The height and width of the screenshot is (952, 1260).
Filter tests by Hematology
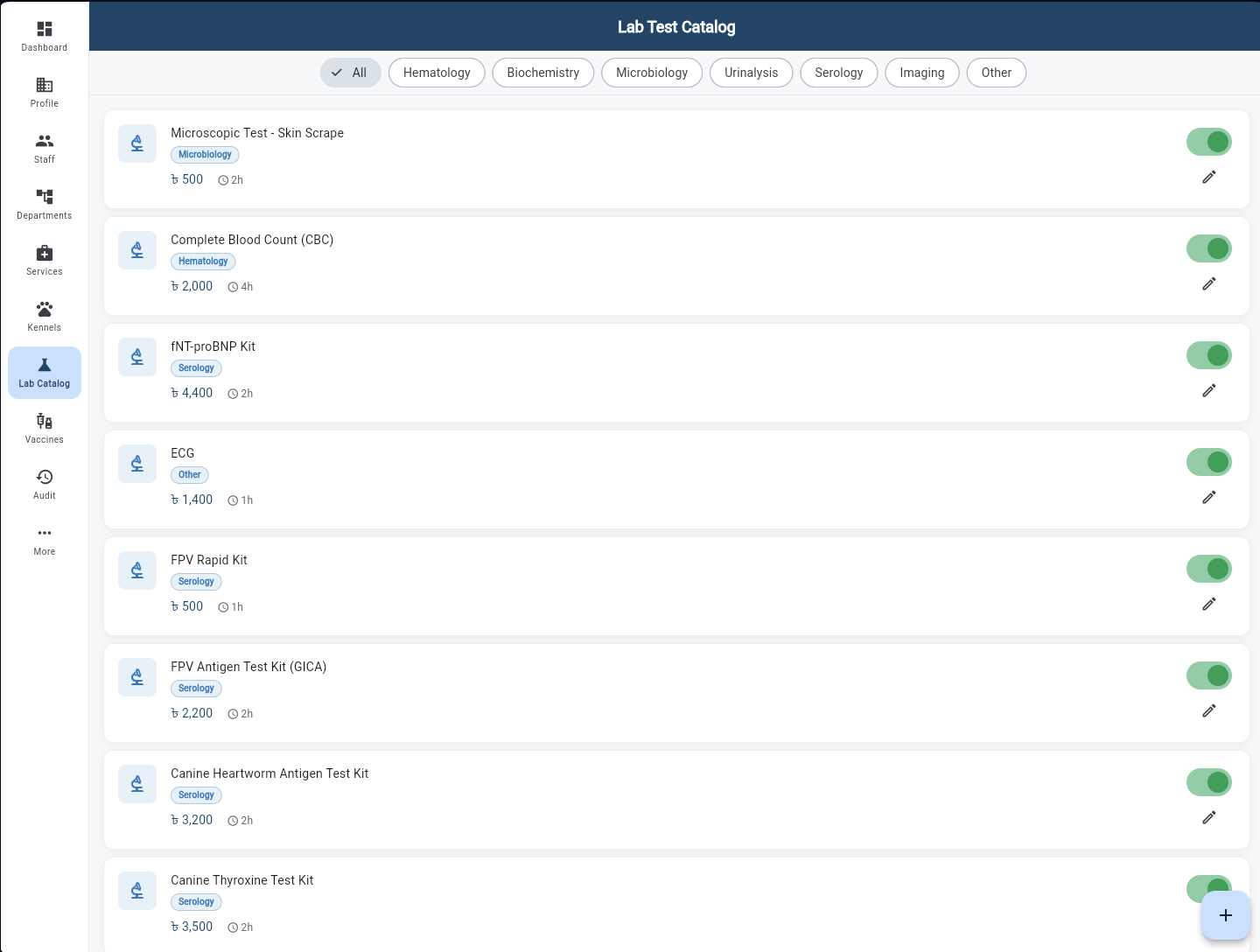tap(437, 73)
